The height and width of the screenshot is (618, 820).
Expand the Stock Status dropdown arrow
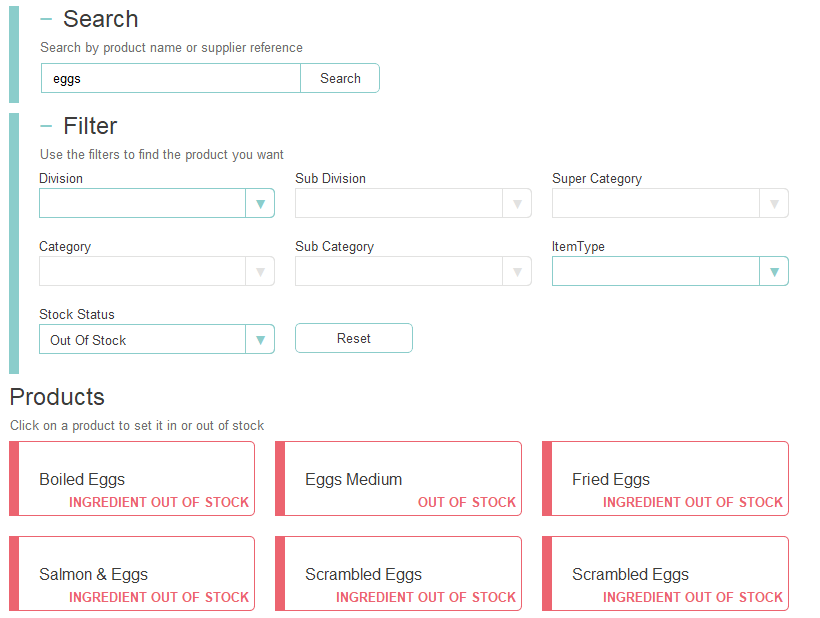260,340
